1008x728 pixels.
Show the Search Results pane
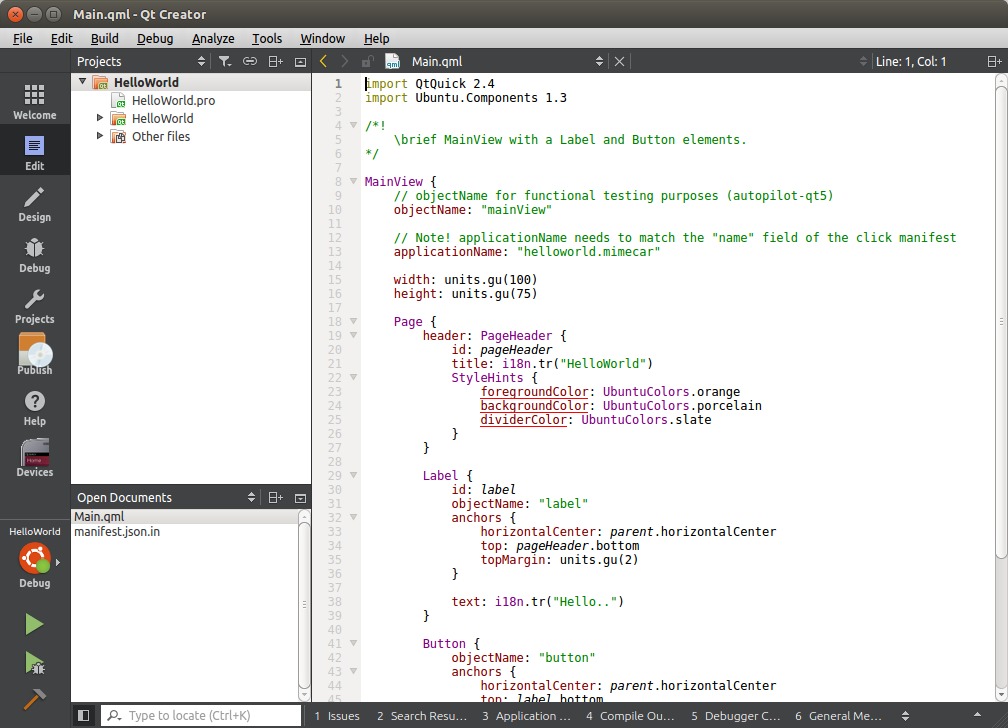click(422, 716)
